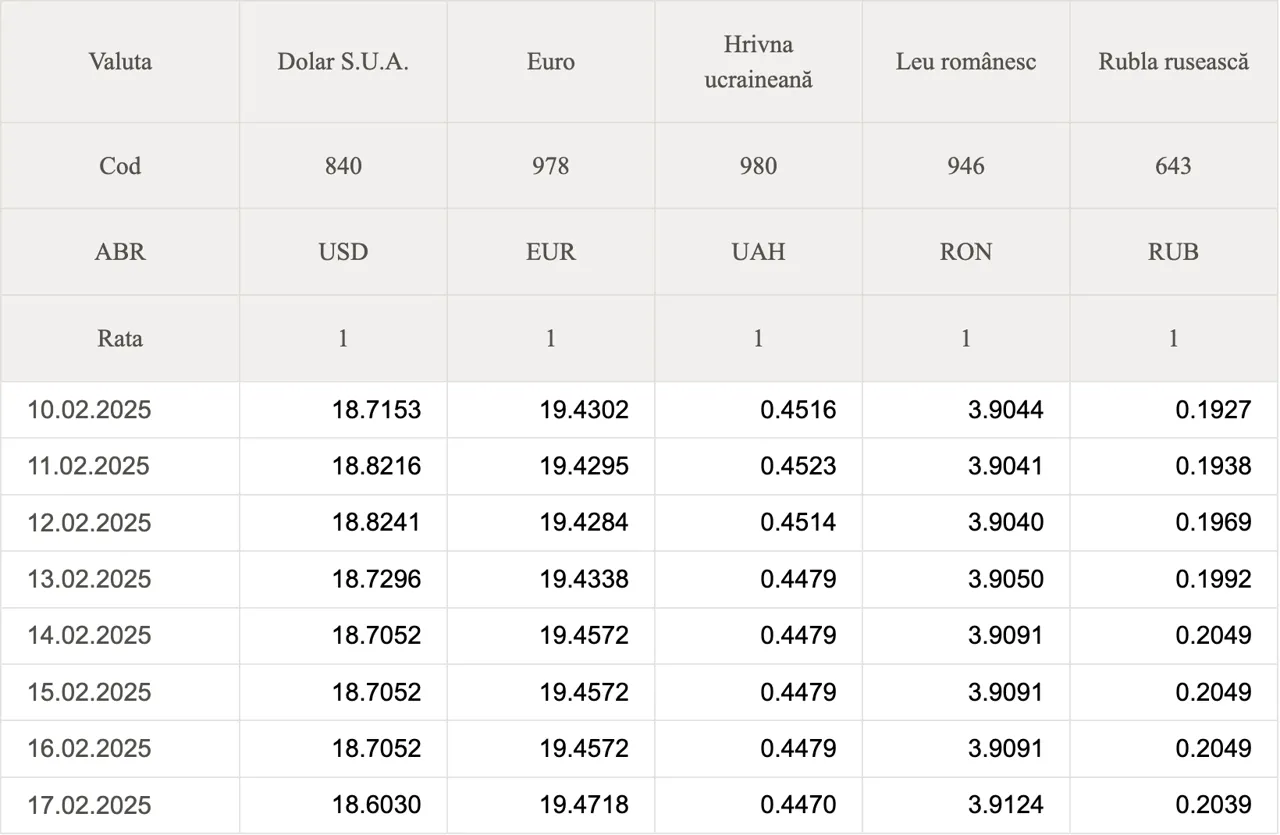Select the RON value 3.9124

(x=1005, y=805)
